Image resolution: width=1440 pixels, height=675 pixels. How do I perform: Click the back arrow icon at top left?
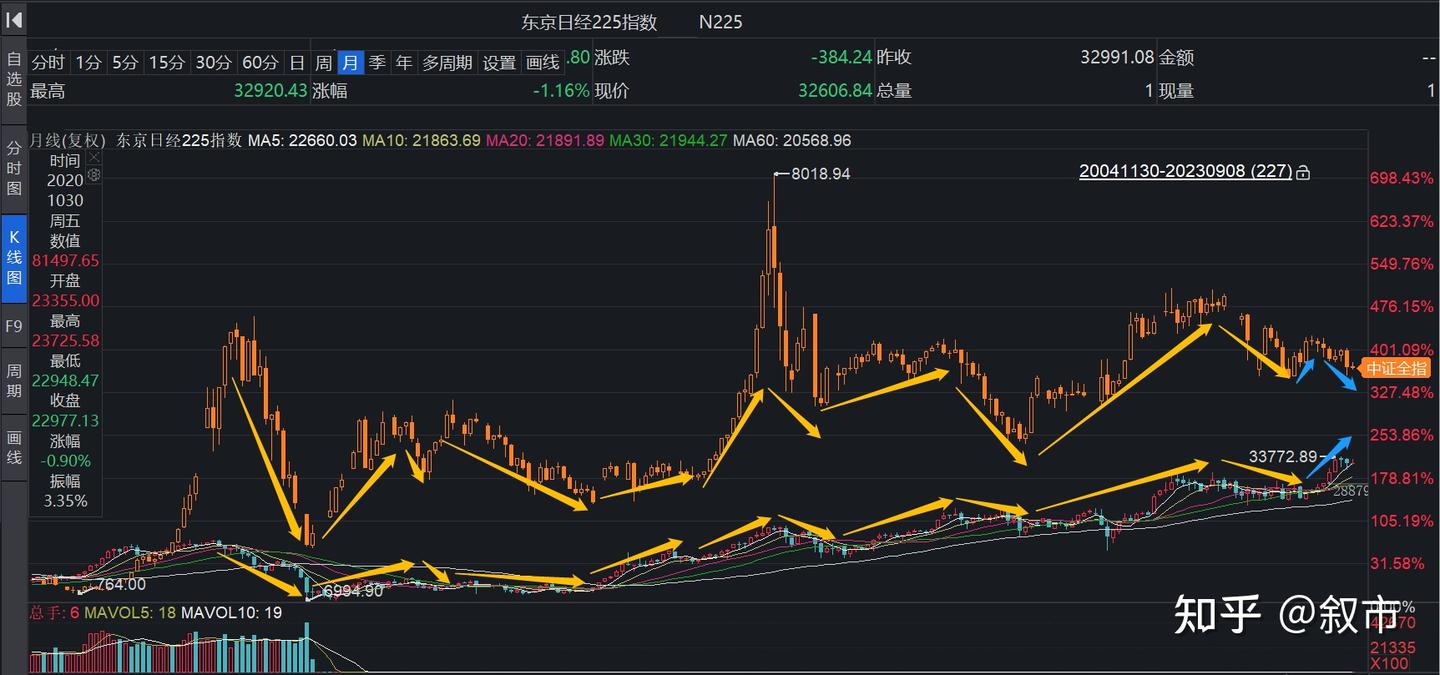14,19
